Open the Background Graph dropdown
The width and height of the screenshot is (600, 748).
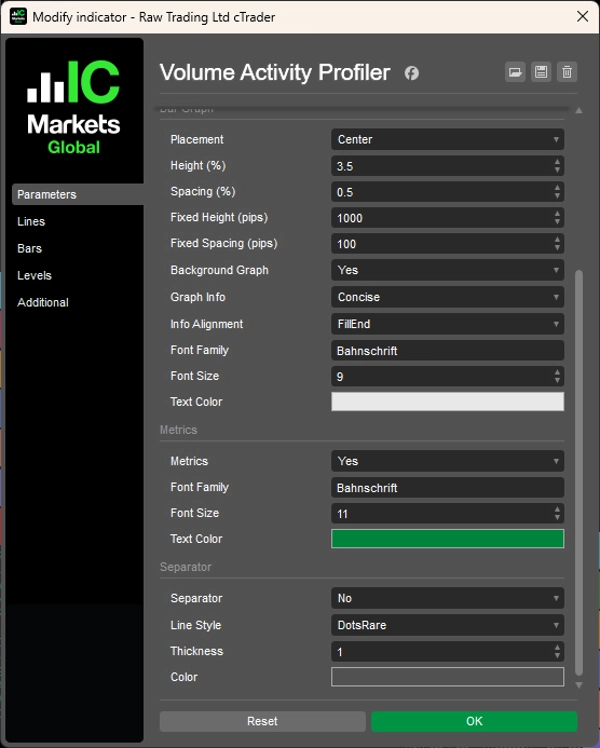pyautogui.click(x=447, y=270)
